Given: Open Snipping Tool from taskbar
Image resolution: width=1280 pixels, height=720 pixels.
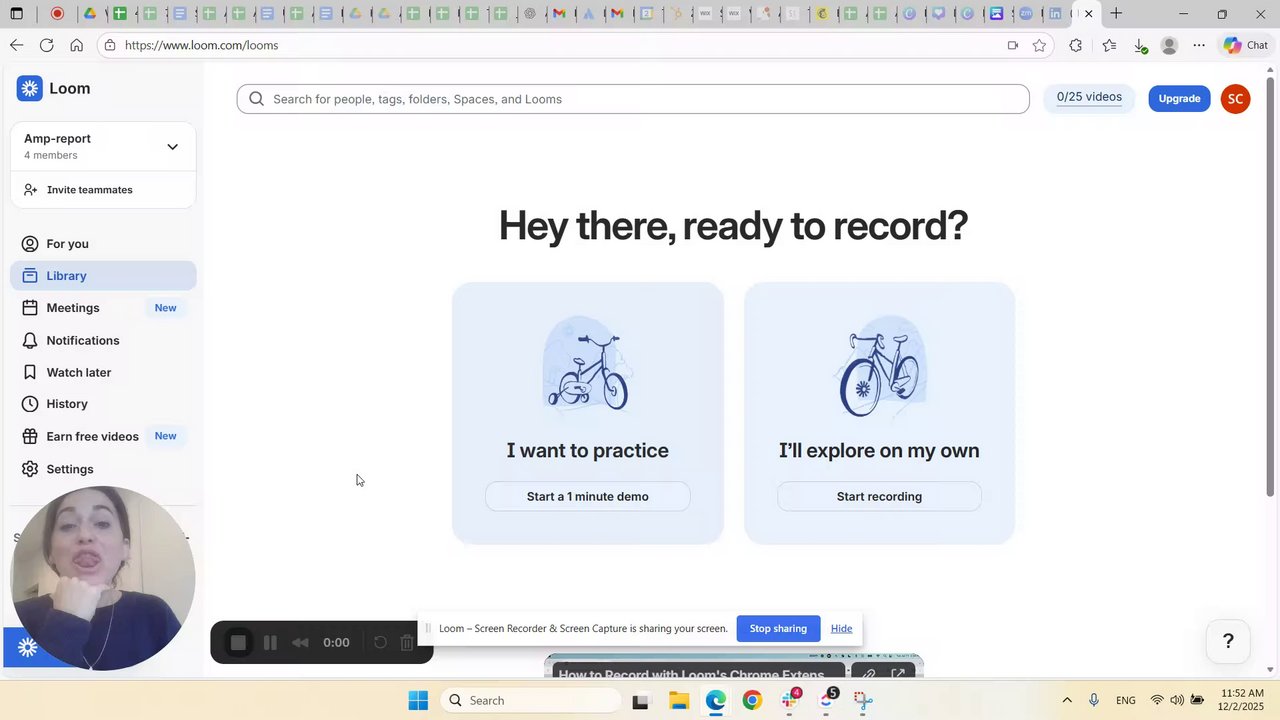Looking at the screenshot, I should click(x=864, y=701).
